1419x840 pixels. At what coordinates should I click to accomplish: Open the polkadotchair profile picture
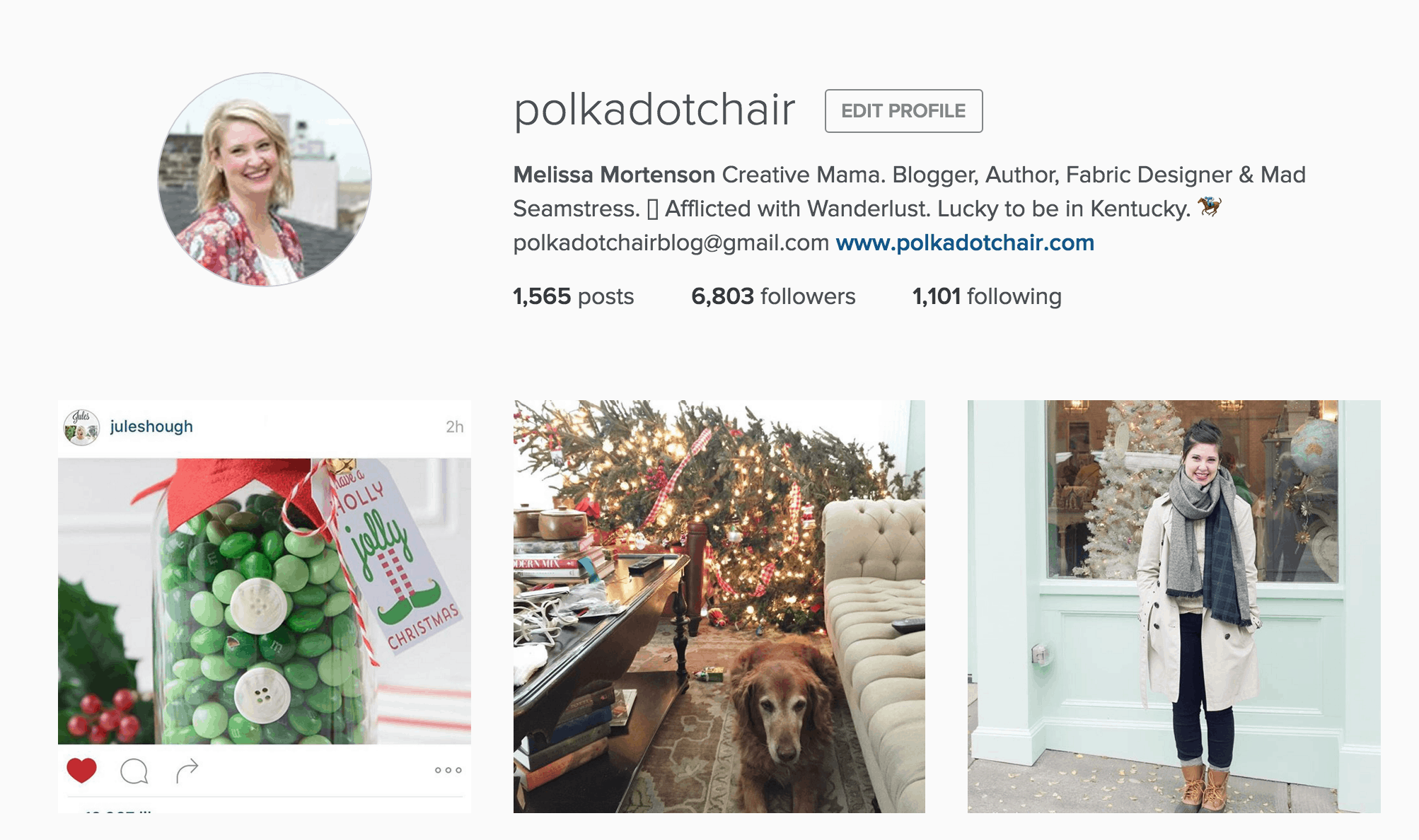265,180
